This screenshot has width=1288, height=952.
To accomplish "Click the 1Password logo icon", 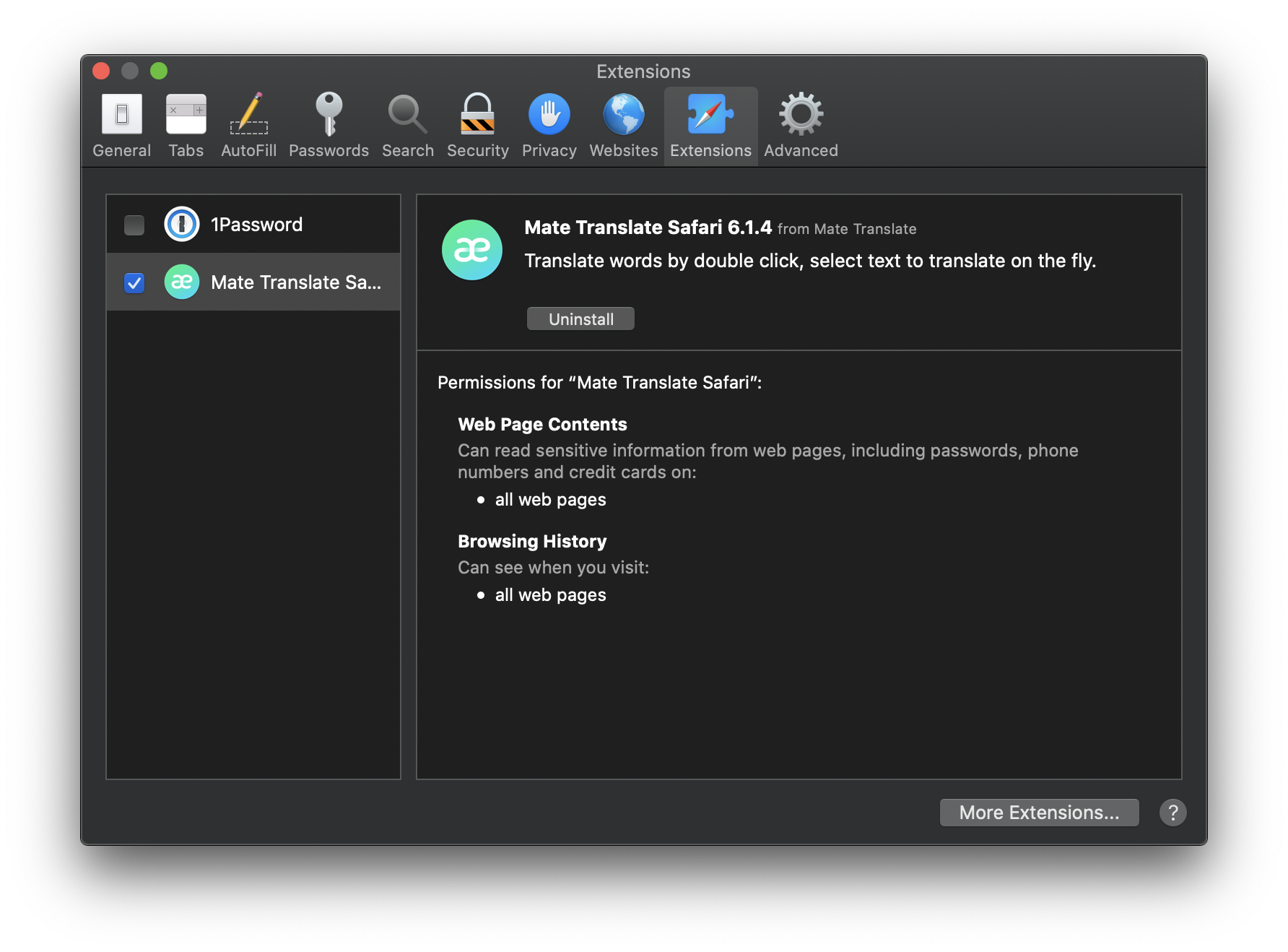I will tap(182, 224).
